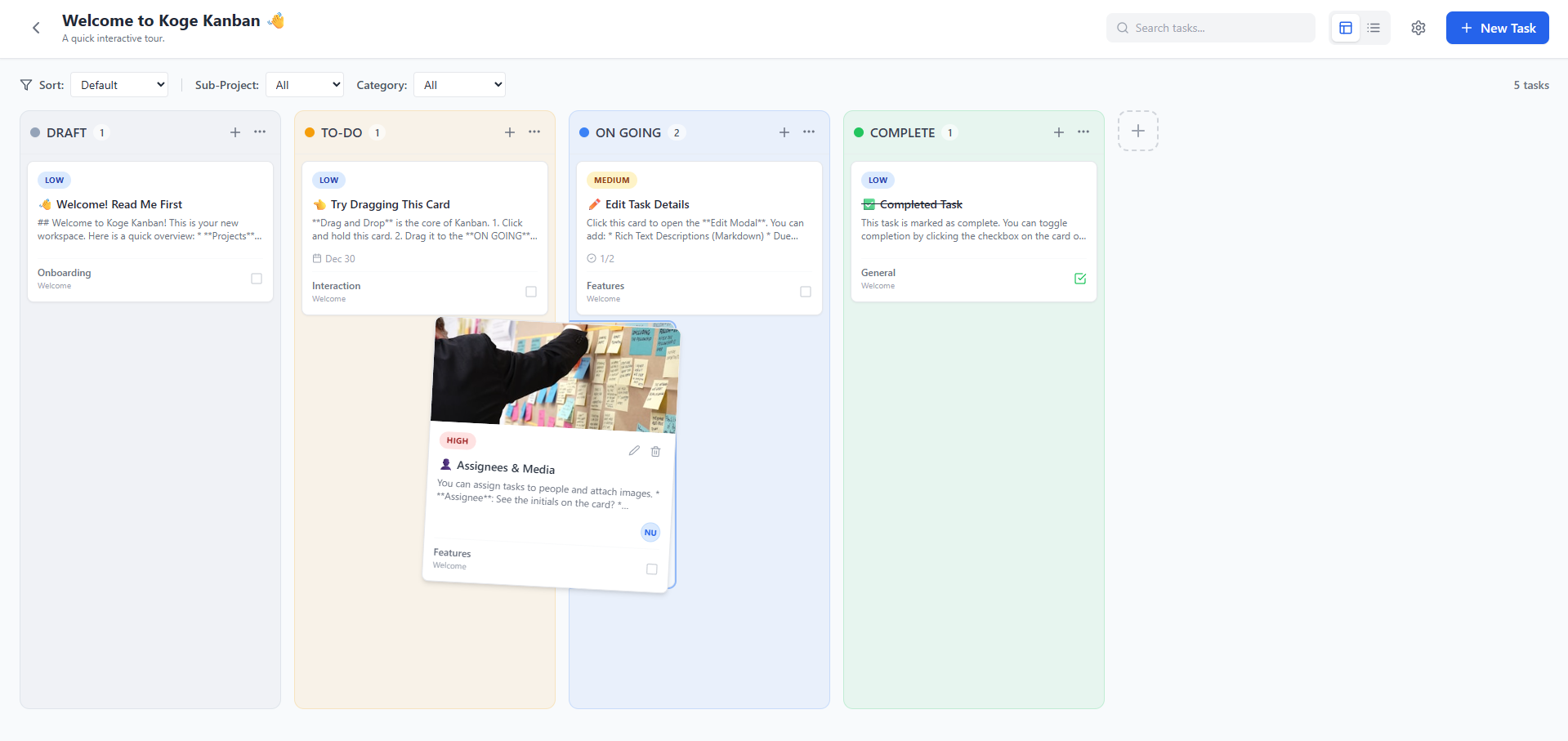
Task: Open the settings gear
Action: tap(1418, 27)
